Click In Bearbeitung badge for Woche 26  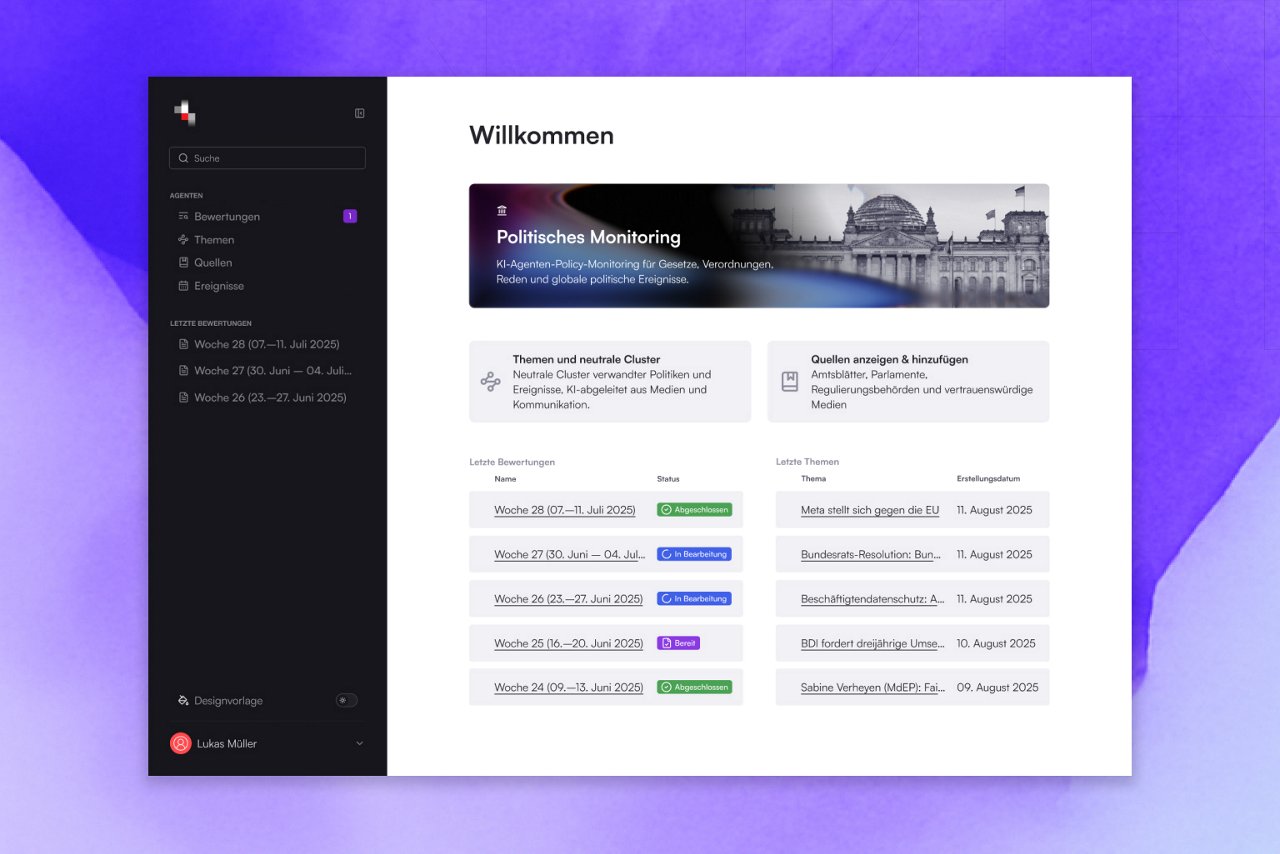pos(694,599)
